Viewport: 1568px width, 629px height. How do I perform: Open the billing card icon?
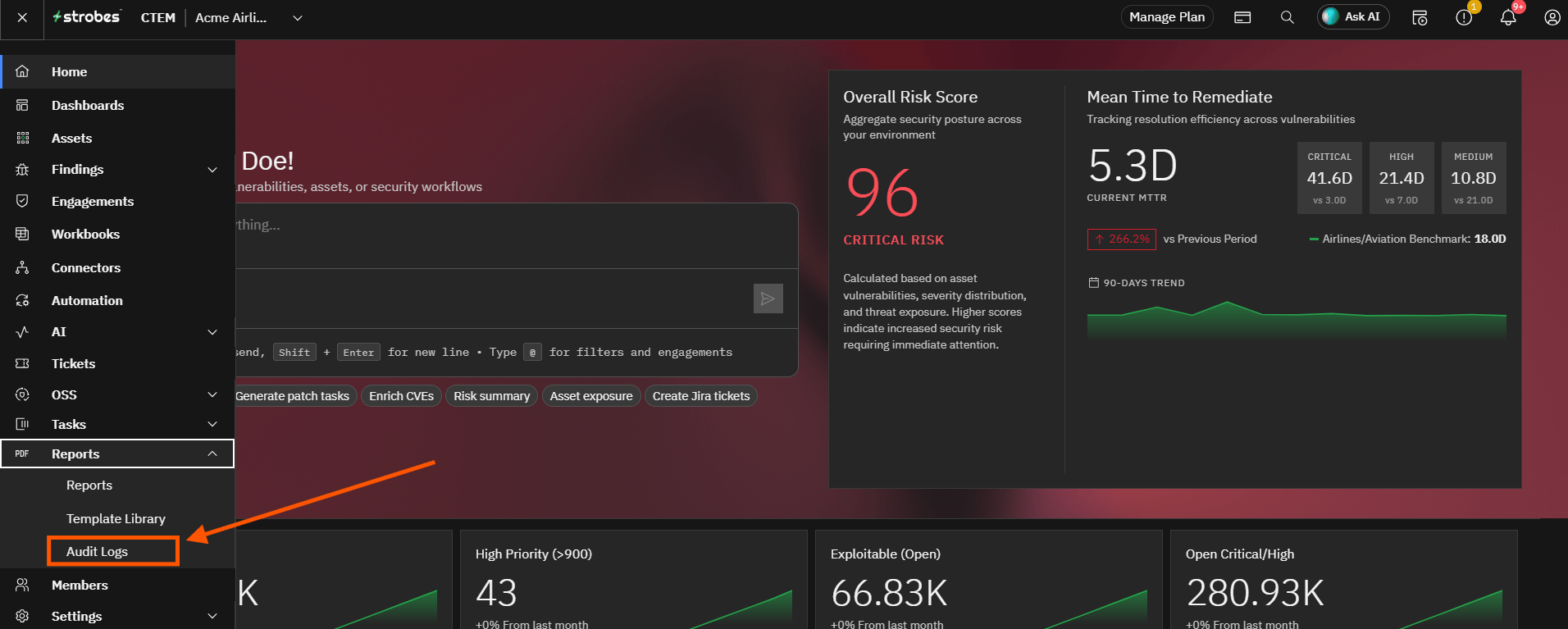click(1242, 17)
